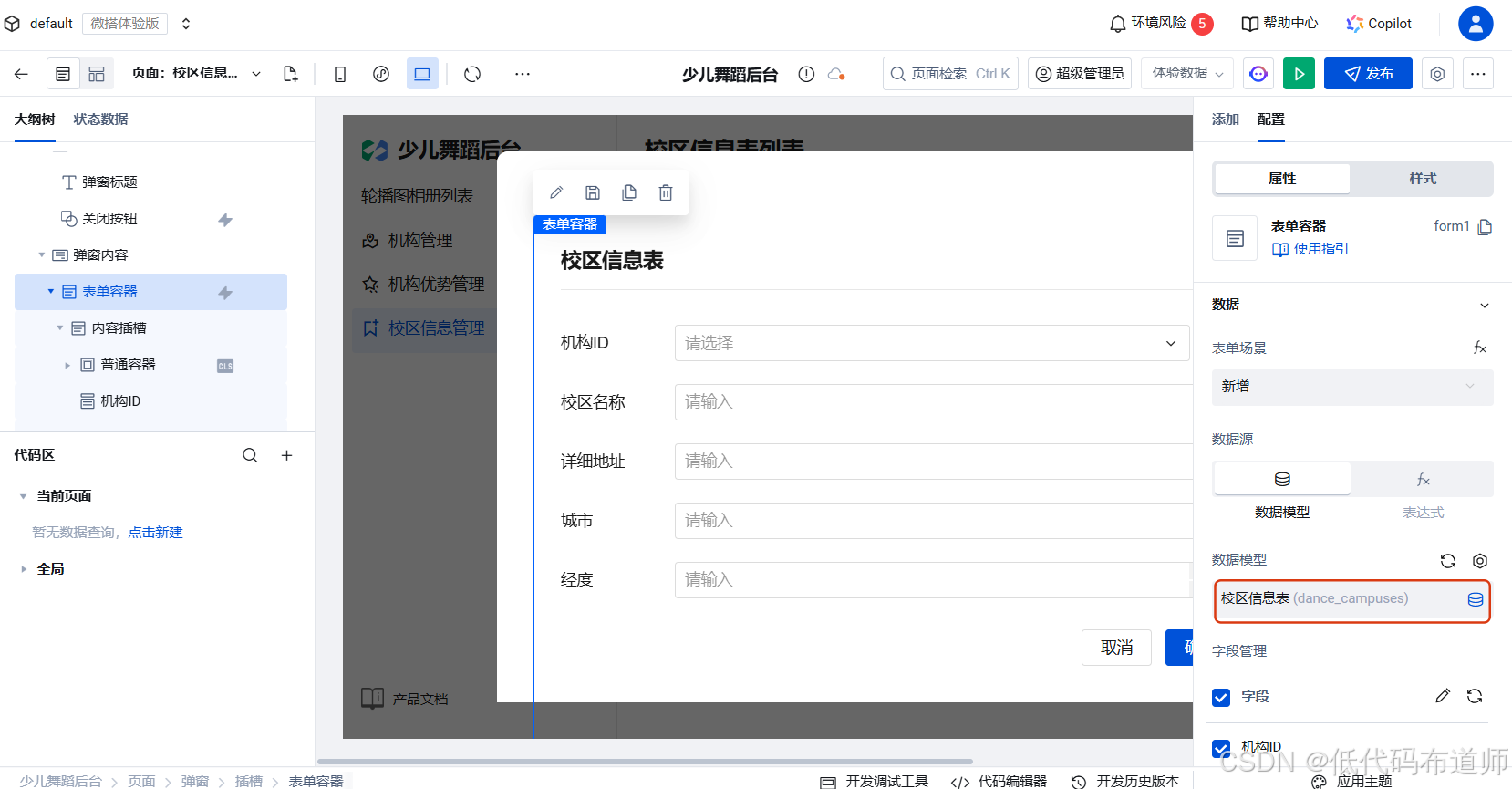Select 表达式 data source option
Screen dimensions: 1512x789
point(1423,479)
